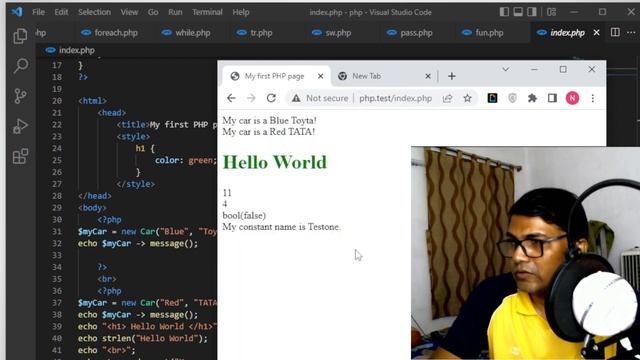Reload the php.test page

(271, 98)
